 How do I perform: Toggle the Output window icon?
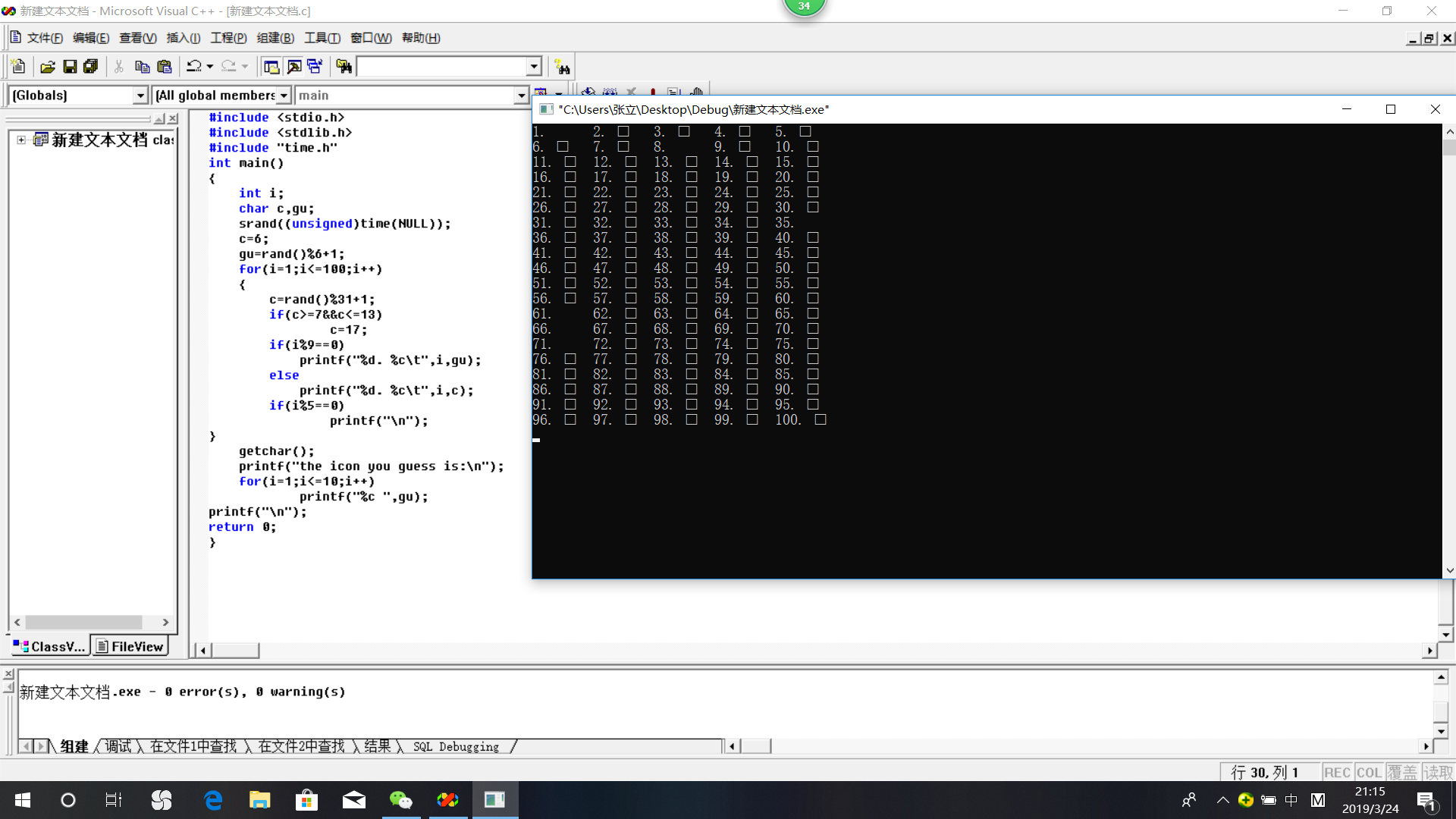293,67
